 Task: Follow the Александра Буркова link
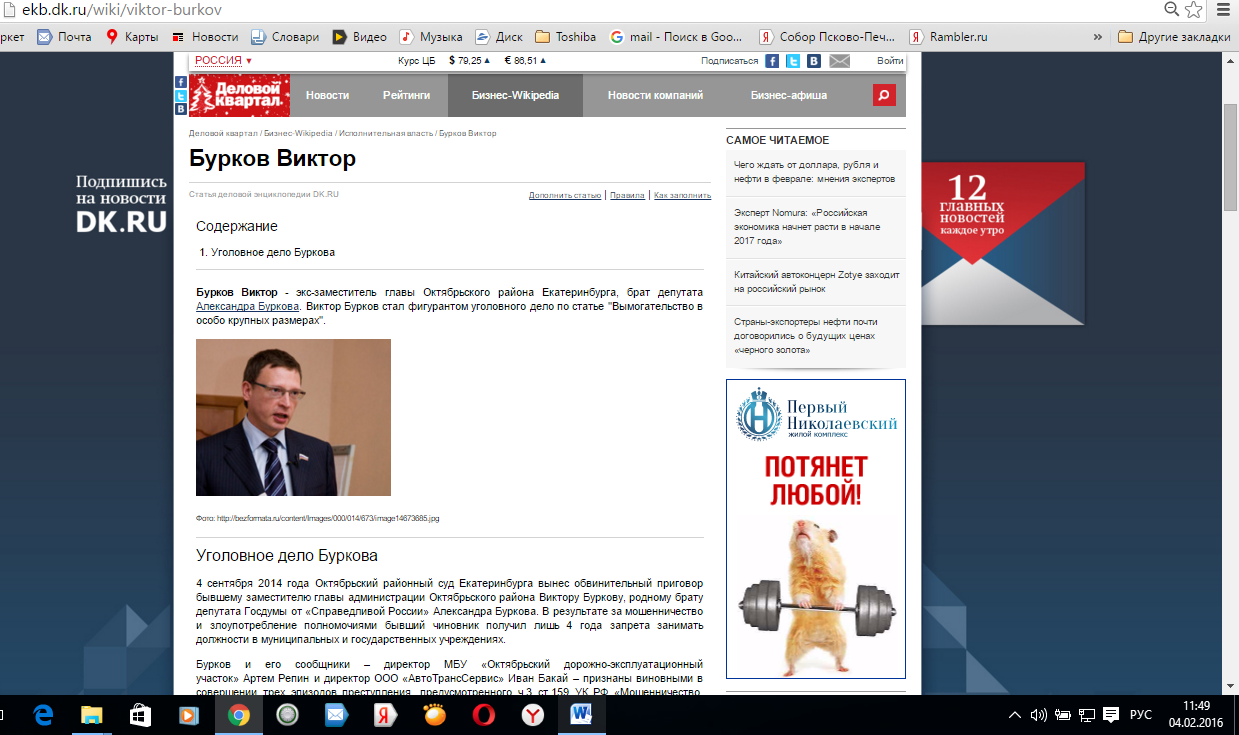[x=247, y=306]
